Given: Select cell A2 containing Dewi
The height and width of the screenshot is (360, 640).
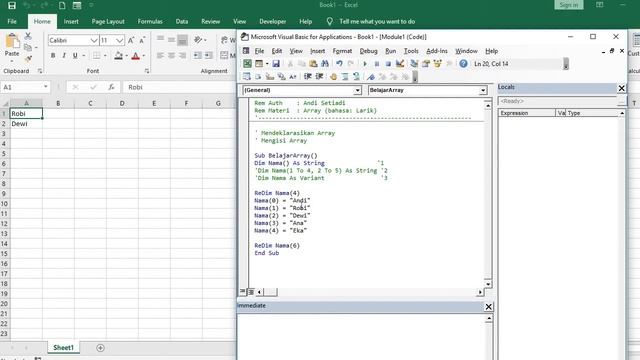Looking at the screenshot, I should 26,123.
